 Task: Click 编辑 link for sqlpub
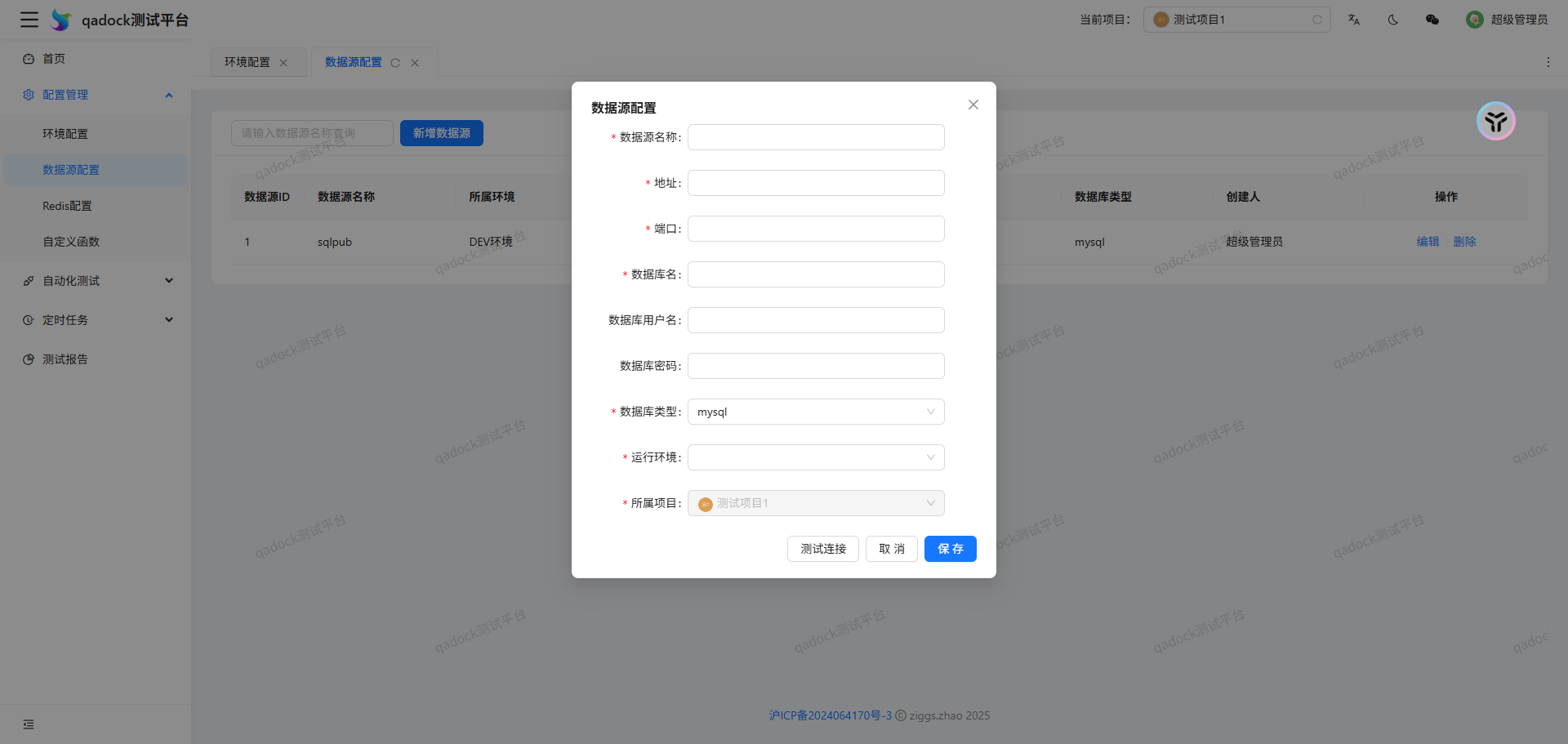tap(1428, 242)
